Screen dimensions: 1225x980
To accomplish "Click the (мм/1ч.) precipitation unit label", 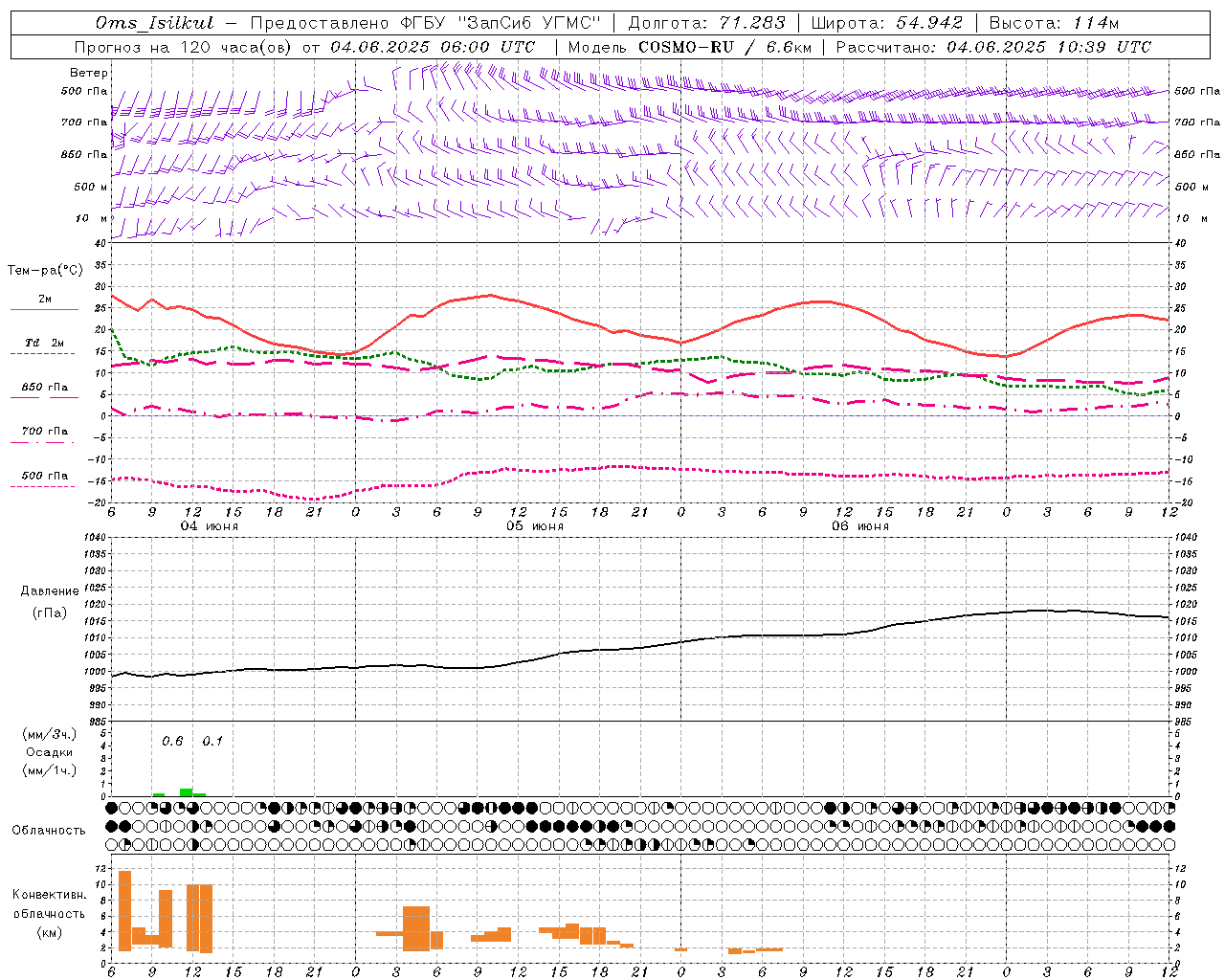I will pyautogui.click(x=50, y=770).
